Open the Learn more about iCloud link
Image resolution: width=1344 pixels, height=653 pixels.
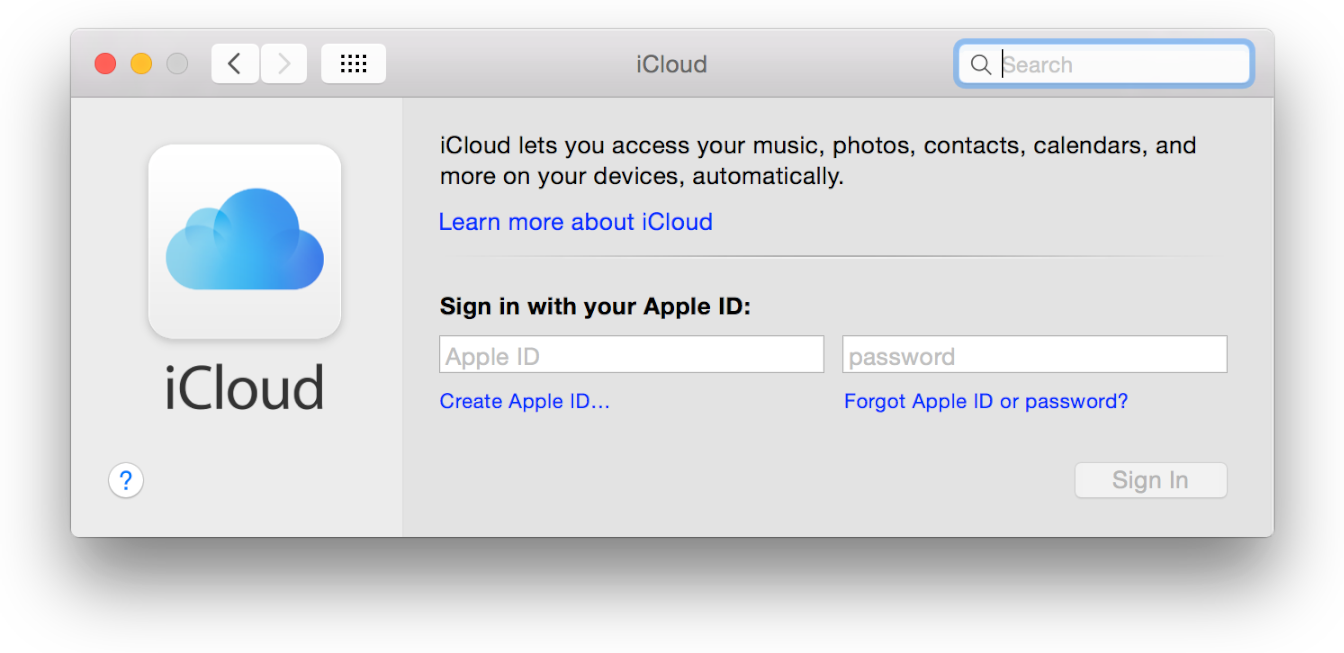[x=575, y=222]
